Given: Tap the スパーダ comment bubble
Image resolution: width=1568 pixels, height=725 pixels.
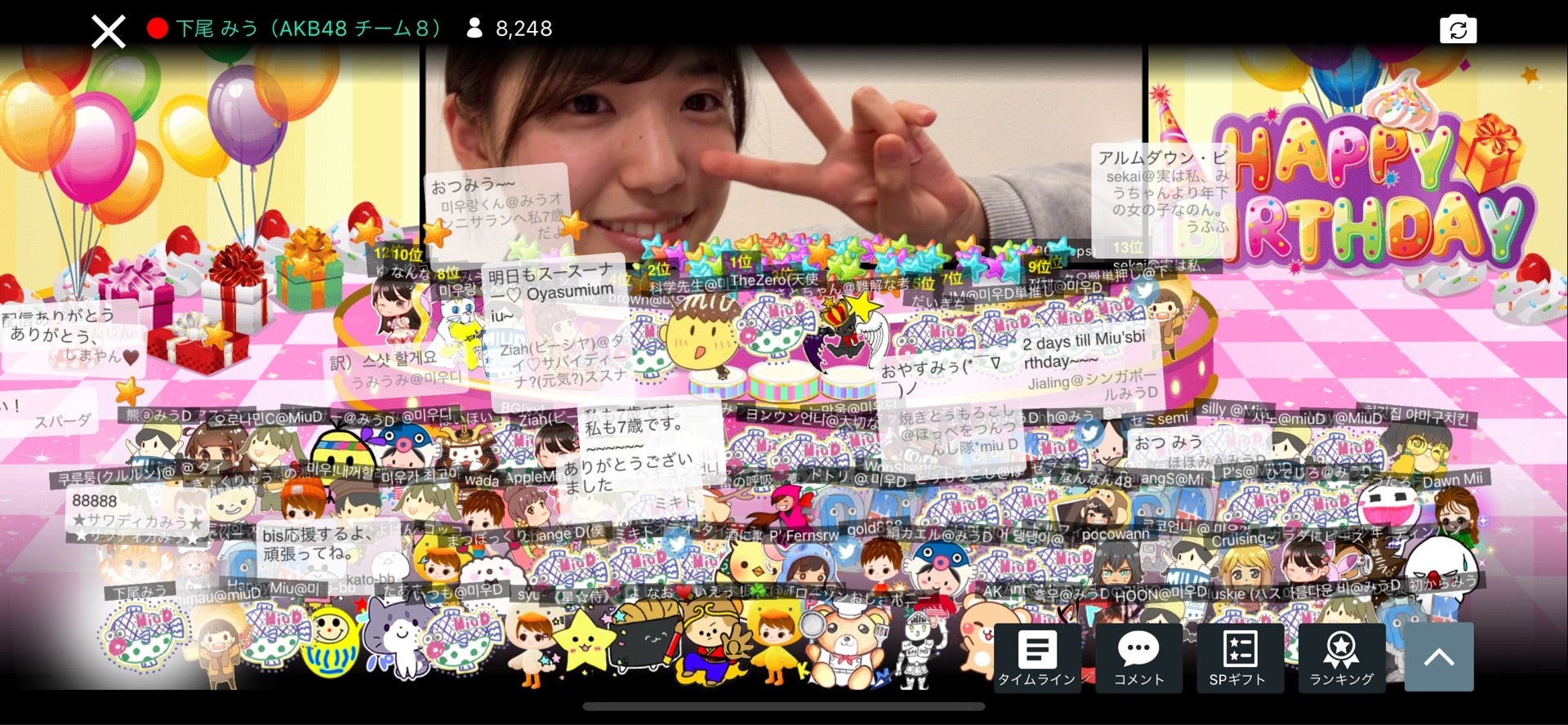Looking at the screenshot, I should [x=49, y=412].
